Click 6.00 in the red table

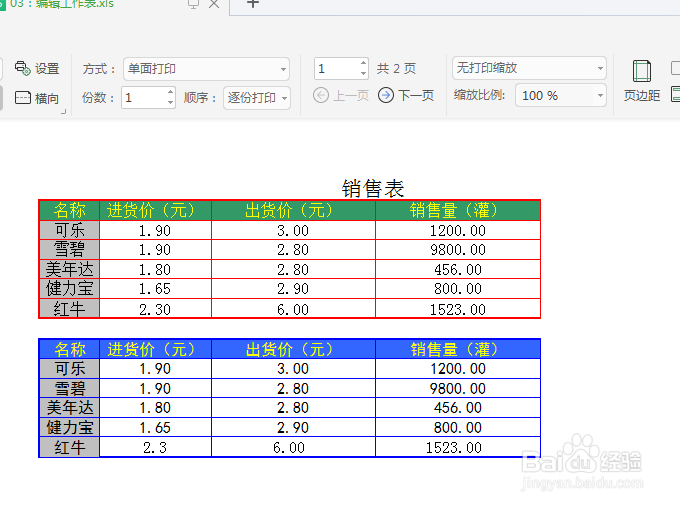(293, 309)
